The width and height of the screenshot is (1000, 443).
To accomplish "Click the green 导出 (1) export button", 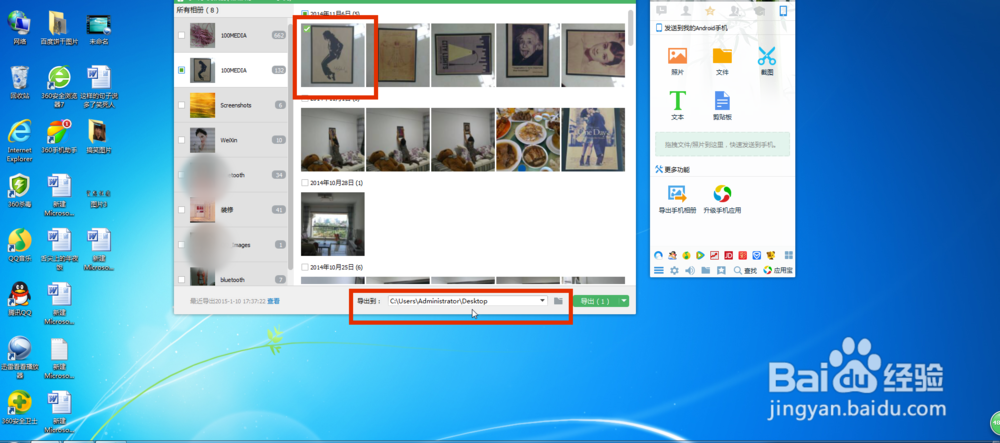I will 596,301.
